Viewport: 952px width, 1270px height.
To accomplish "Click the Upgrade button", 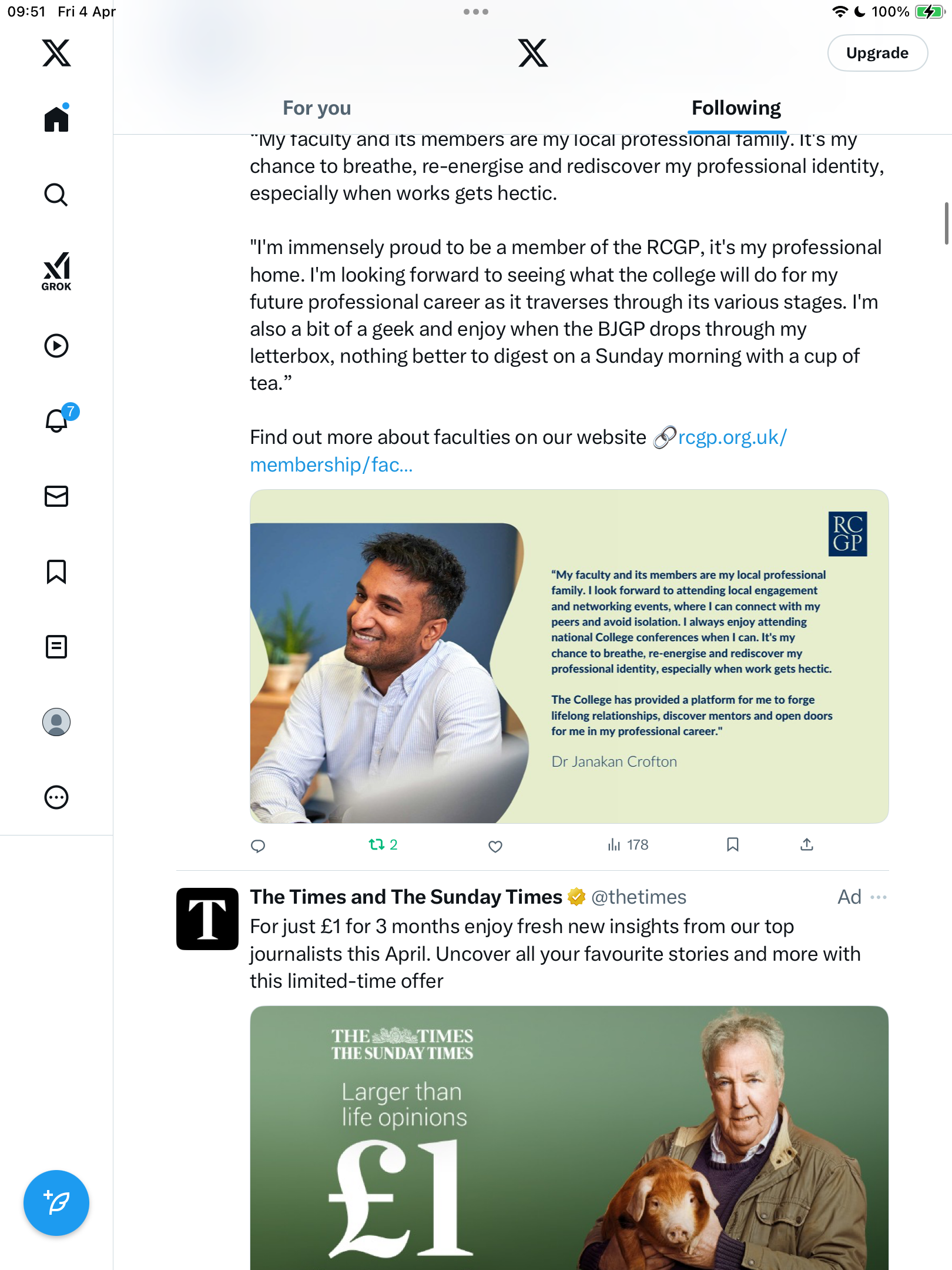I will (x=877, y=53).
